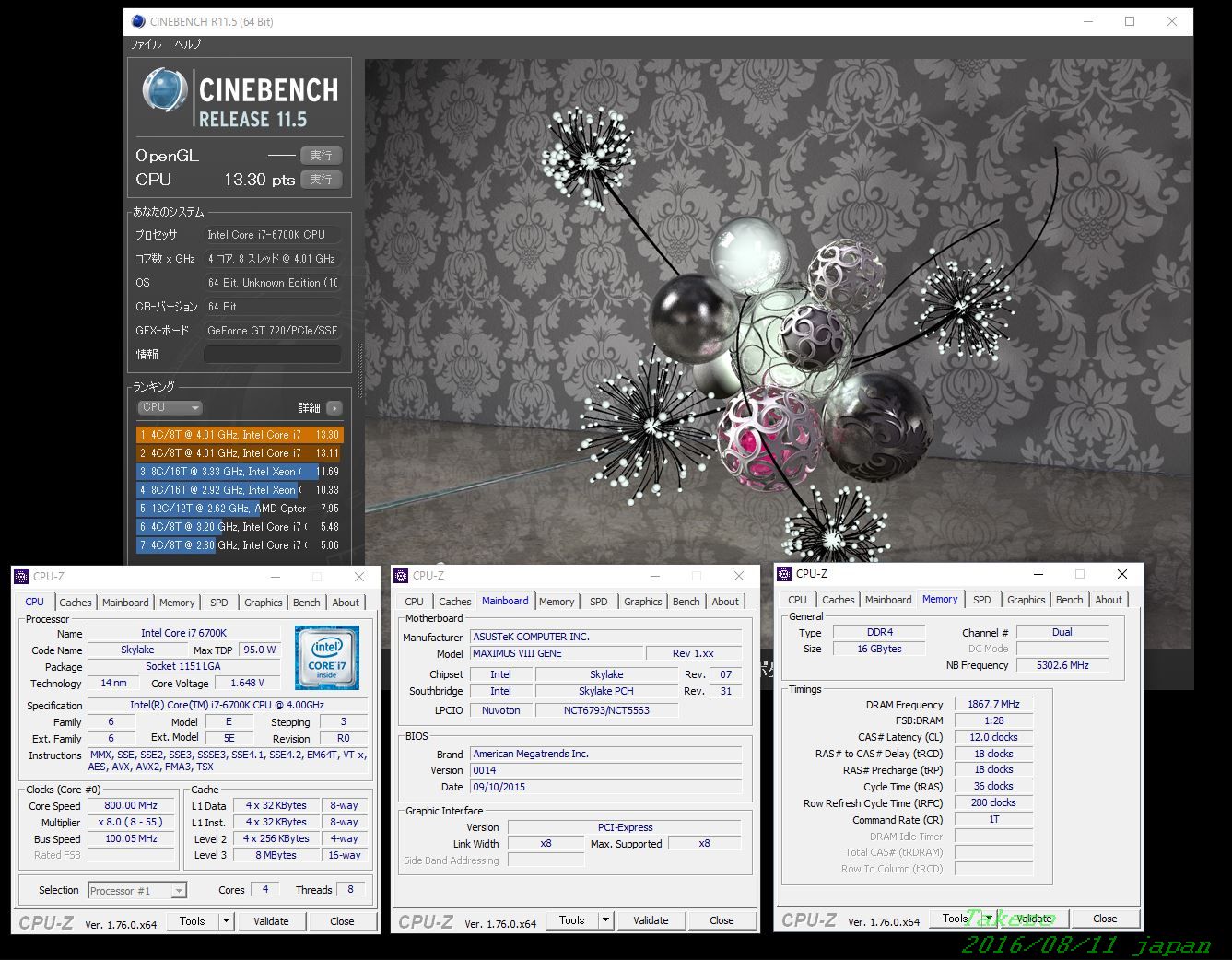Click Tools button in middle CPU-Z window

[x=572, y=920]
